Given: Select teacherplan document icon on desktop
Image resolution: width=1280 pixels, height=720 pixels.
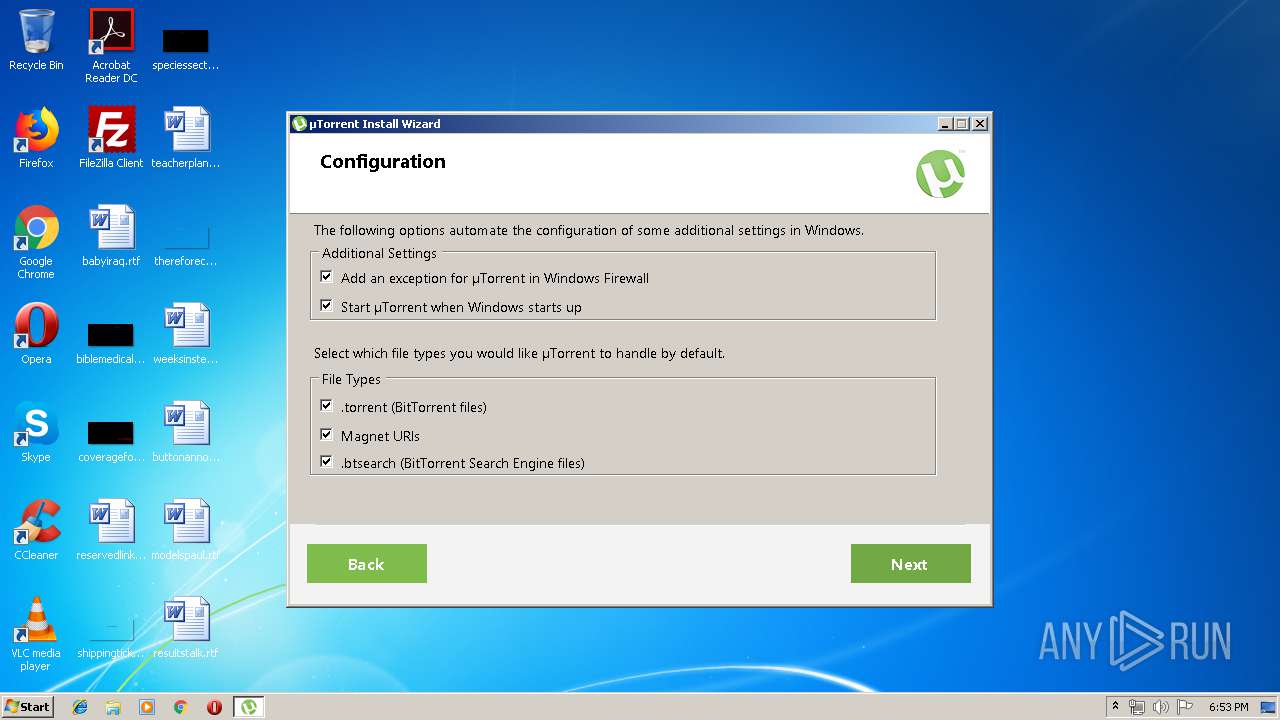Looking at the screenshot, I should pyautogui.click(x=186, y=138).
